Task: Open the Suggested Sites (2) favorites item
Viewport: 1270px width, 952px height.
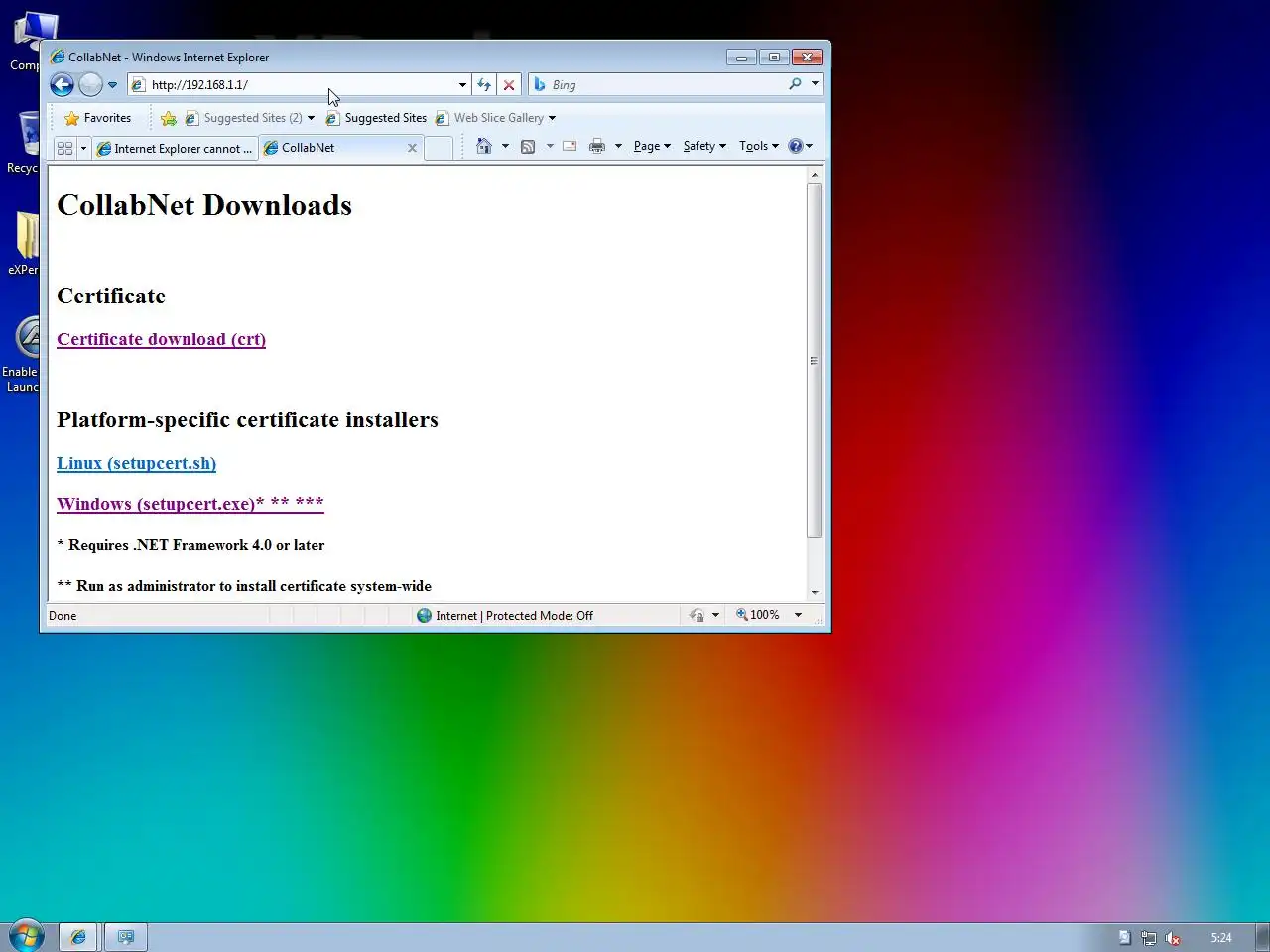Action: point(243,118)
